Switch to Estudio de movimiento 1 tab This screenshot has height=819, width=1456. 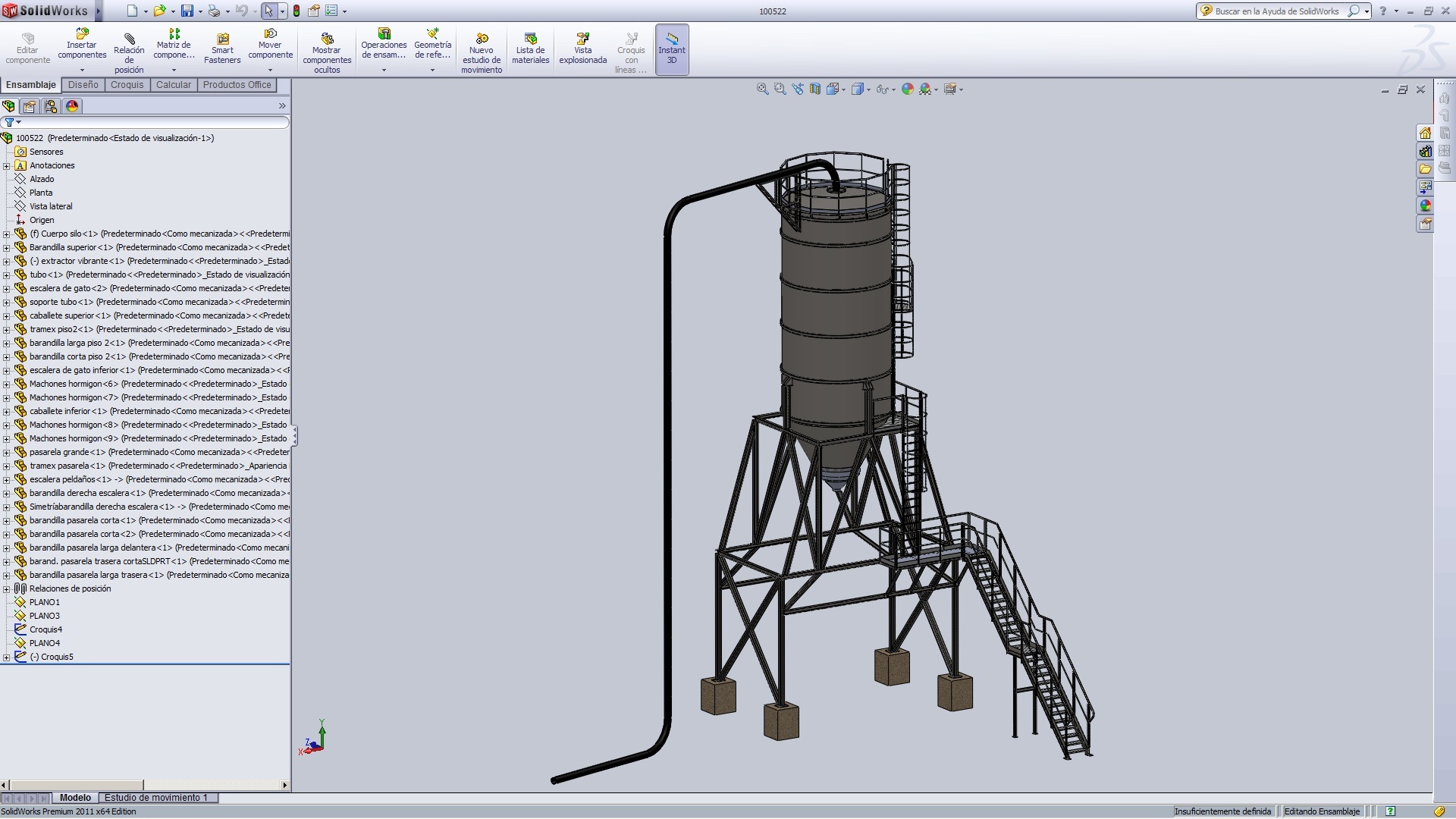[x=155, y=798]
